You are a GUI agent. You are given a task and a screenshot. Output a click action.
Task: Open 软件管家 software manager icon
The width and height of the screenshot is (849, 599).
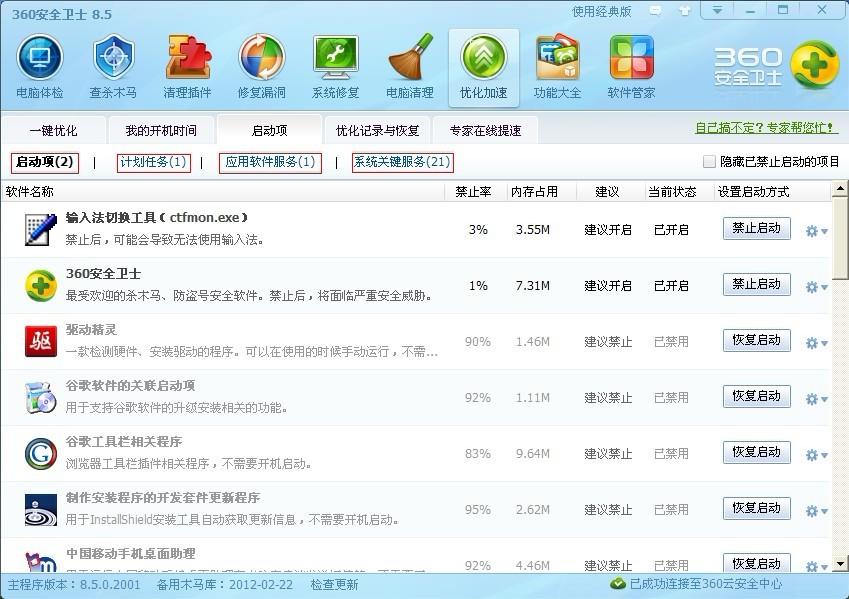click(x=631, y=58)
